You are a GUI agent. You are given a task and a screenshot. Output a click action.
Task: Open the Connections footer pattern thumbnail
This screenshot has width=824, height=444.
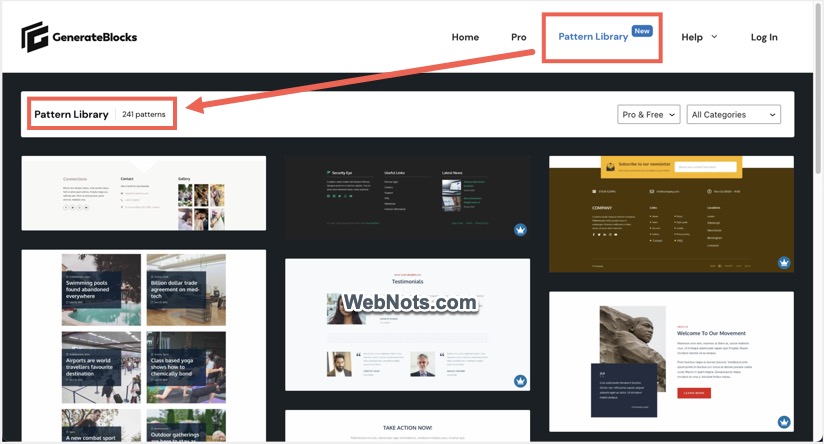[143, 193]
